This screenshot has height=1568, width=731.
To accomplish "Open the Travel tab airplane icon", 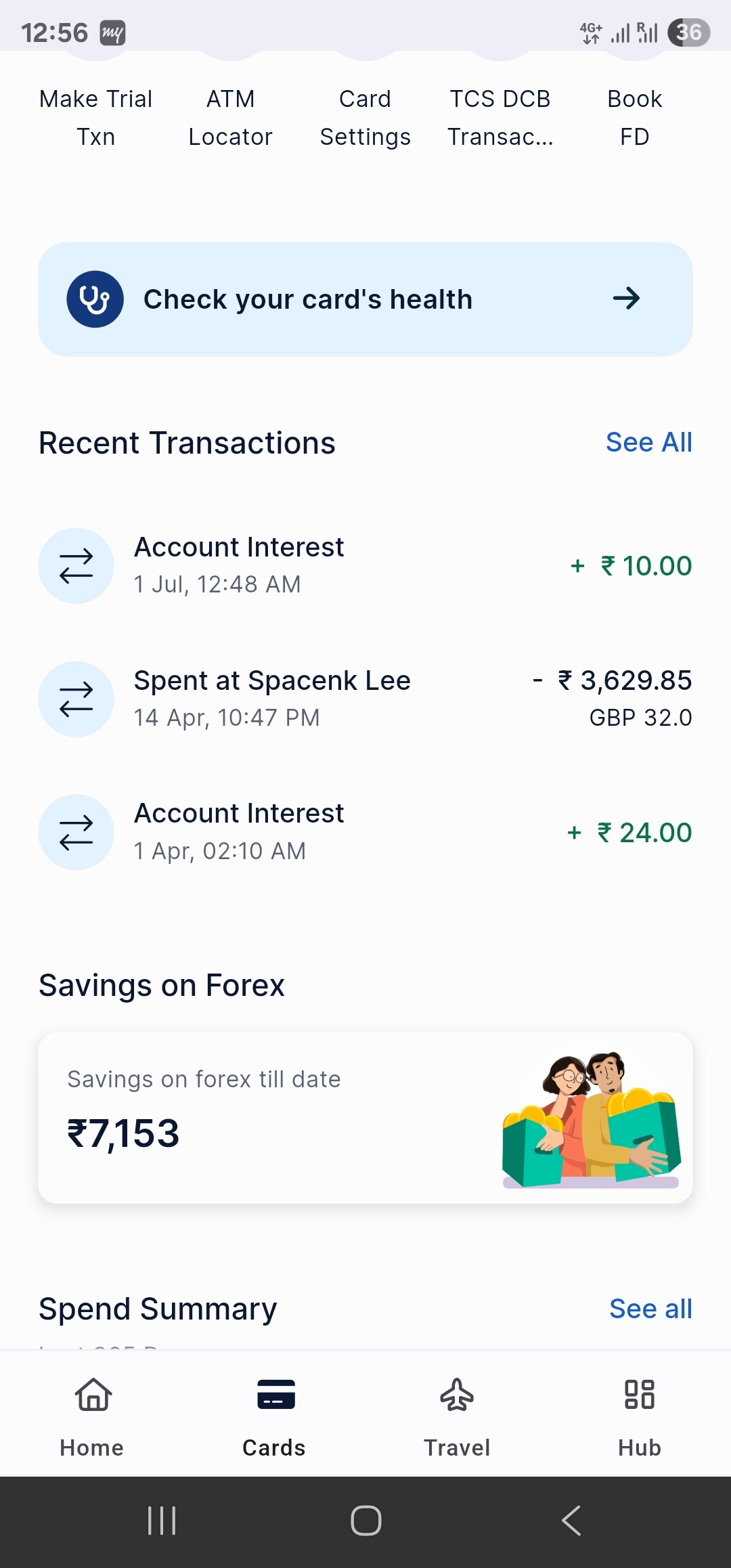I will click(457, 1396).
